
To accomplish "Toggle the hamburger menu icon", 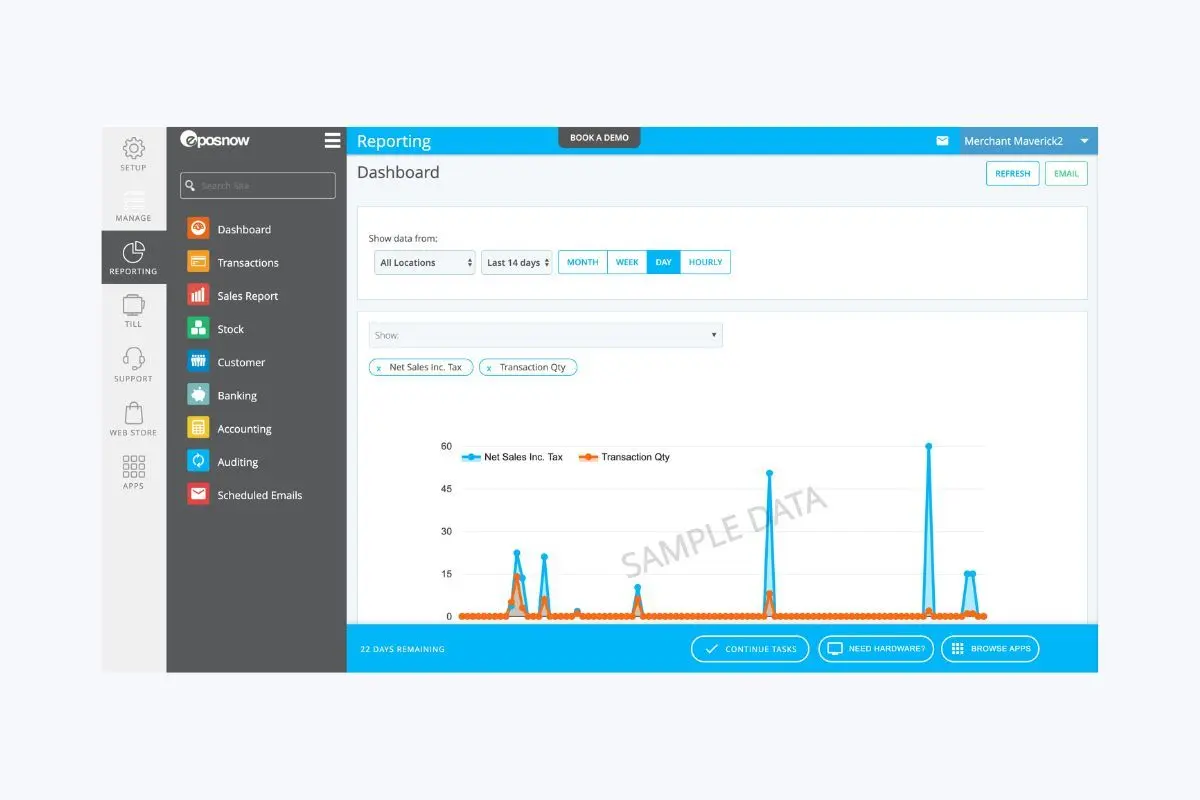I will [333, 141].
